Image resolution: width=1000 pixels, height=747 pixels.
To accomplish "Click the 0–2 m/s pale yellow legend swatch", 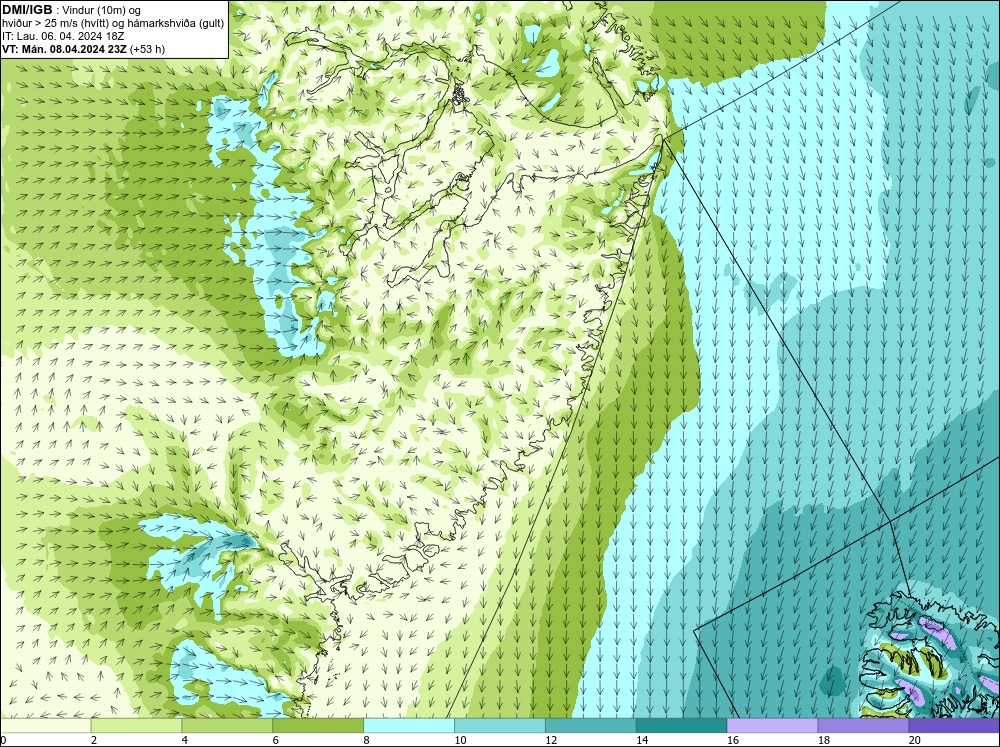I will 45,725.
